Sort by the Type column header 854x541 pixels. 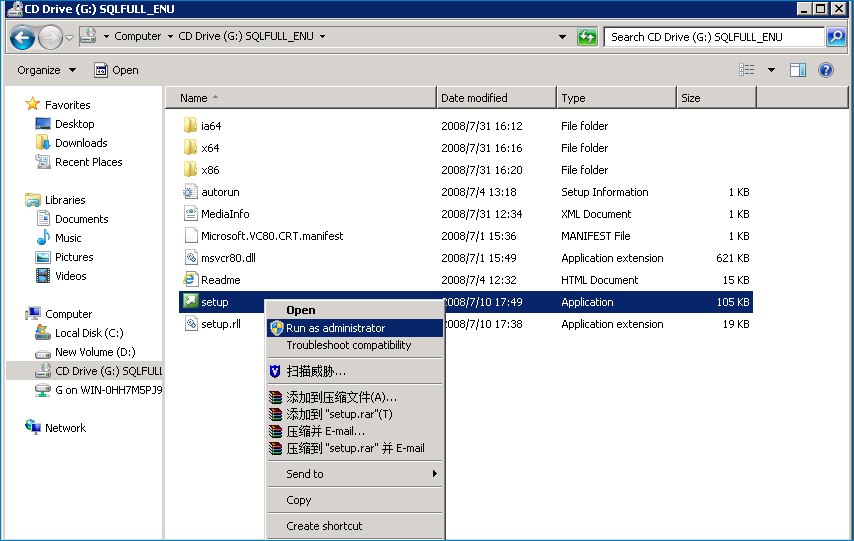617,98
